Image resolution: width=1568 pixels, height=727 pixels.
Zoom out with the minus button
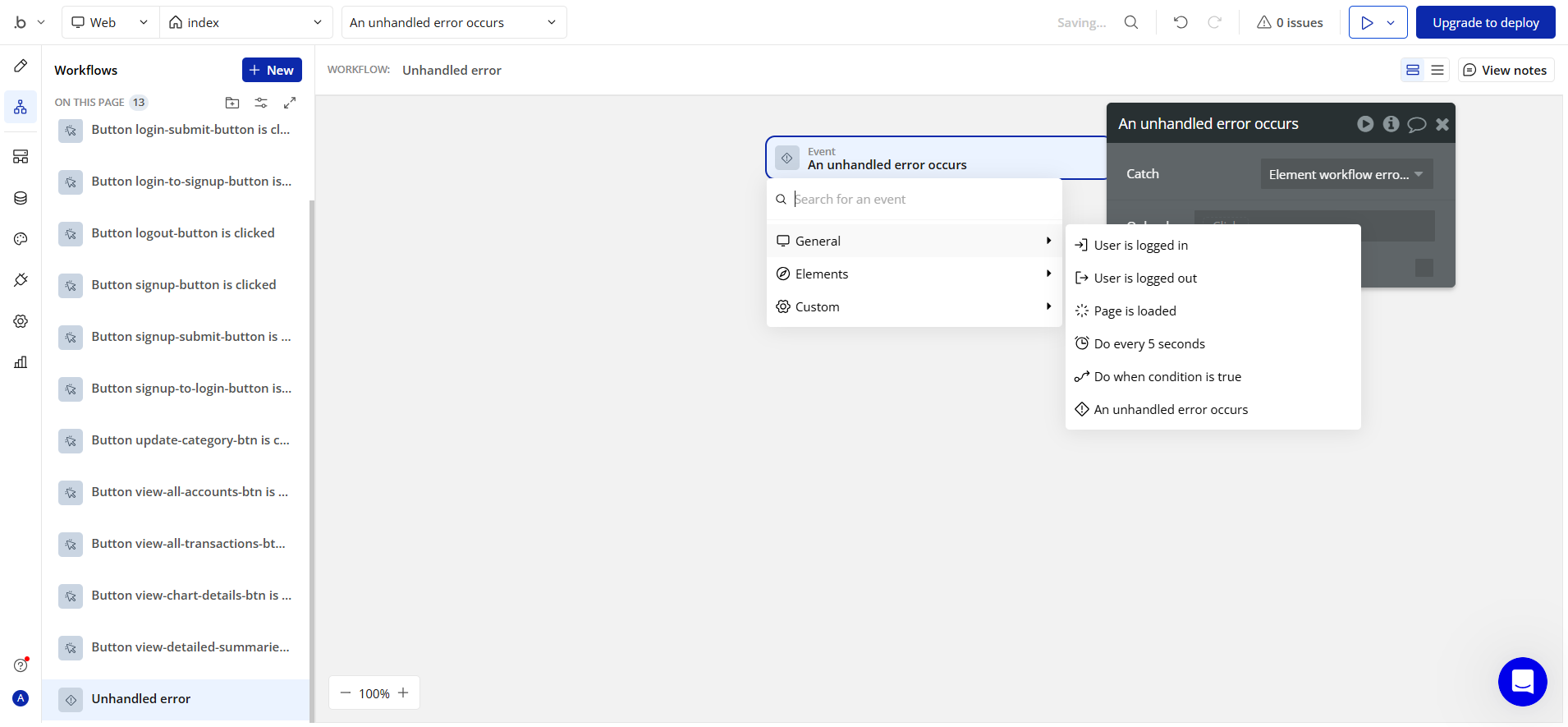346,693
